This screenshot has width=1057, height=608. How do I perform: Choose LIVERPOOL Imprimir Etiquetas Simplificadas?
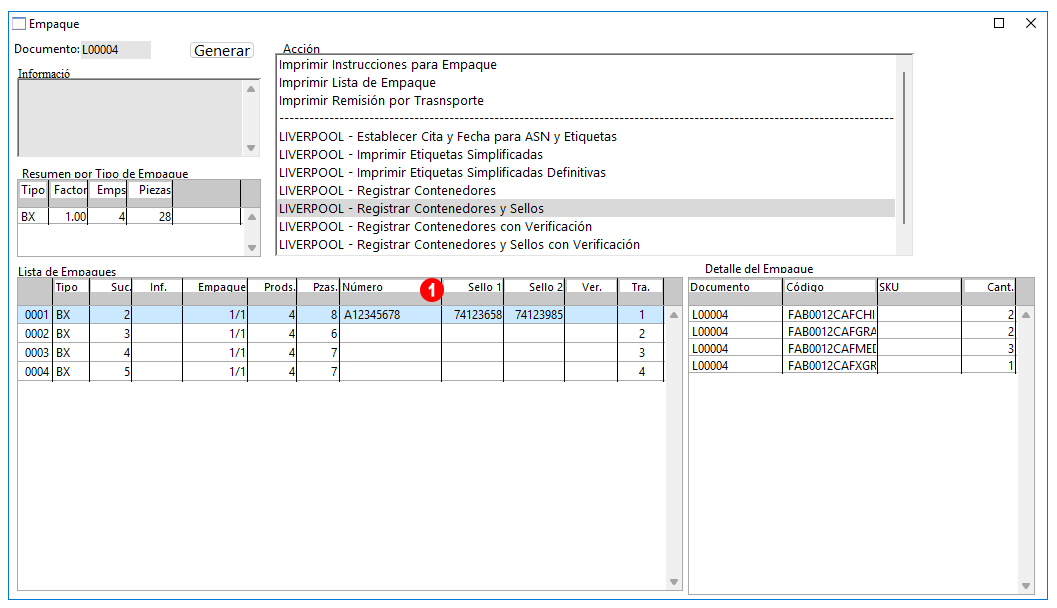(x=411, y=155)
